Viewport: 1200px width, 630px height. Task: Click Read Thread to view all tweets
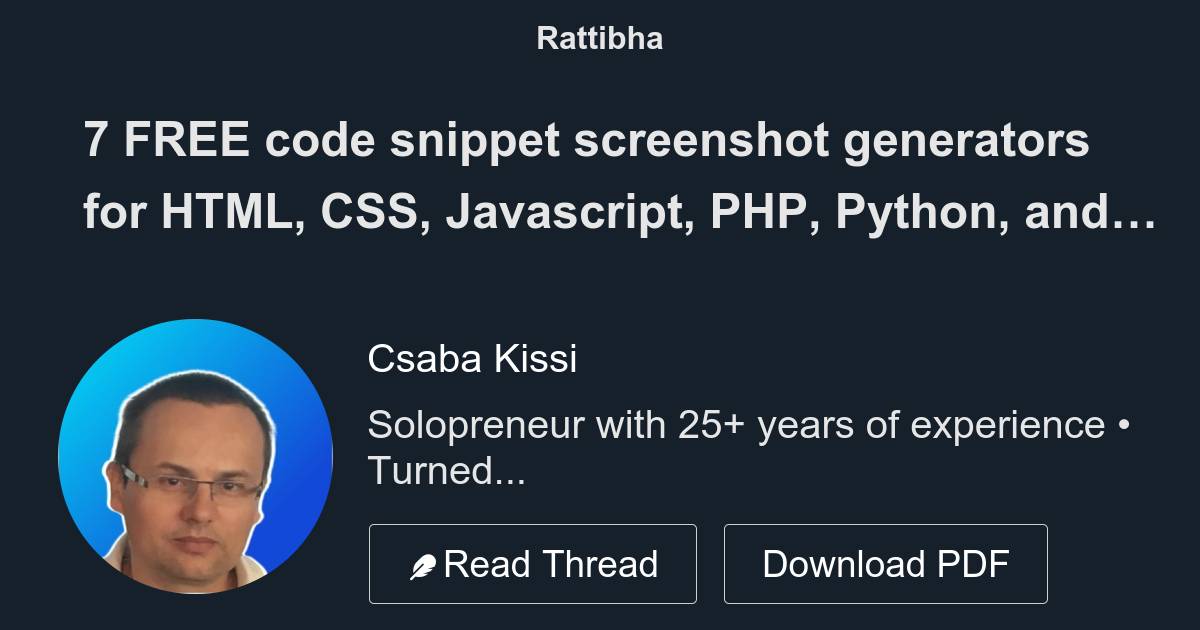(x=533, y=562)
